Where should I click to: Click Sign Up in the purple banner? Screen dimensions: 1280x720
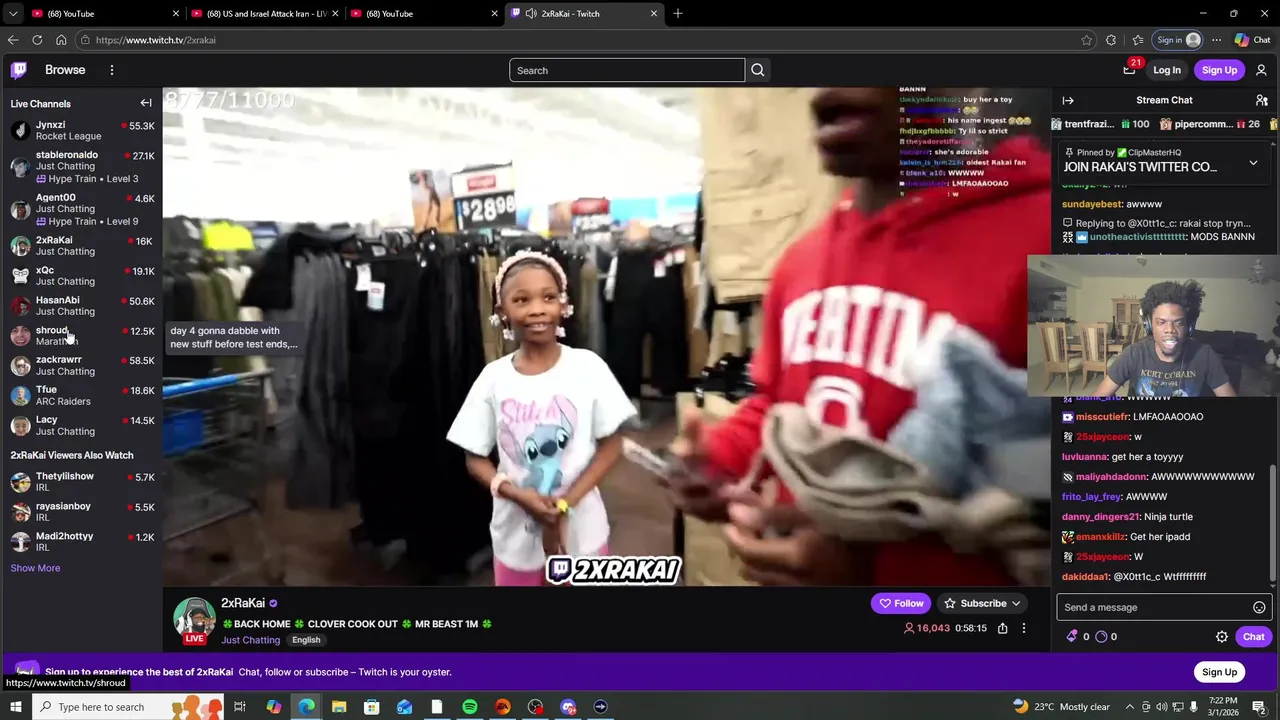pos(1219,672)
